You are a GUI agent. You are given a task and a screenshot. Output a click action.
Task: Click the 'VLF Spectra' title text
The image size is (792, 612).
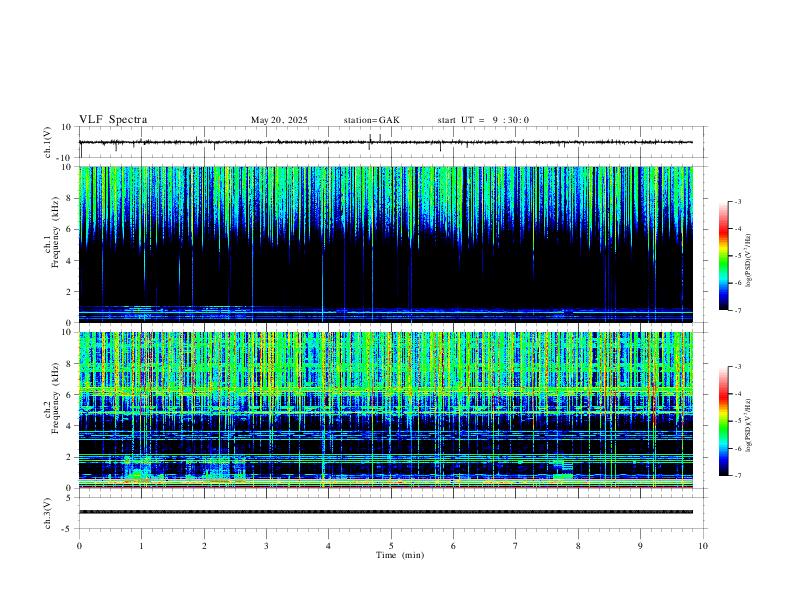click(x=113, y=120)
